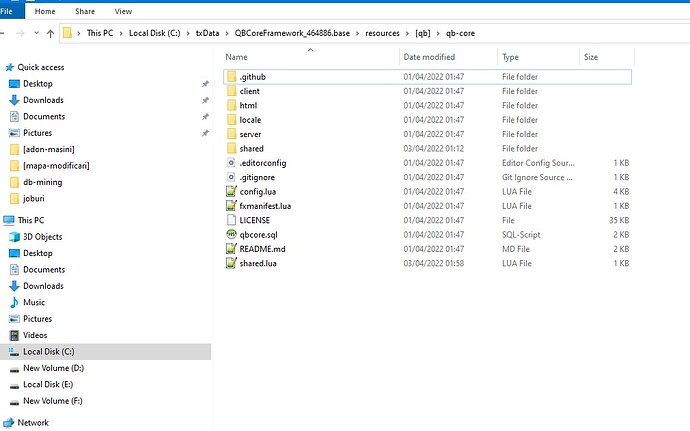Expand chevron after [qb] in path
Image resolution: width=690 pixels, height=431 pixels.
[438, 33]
